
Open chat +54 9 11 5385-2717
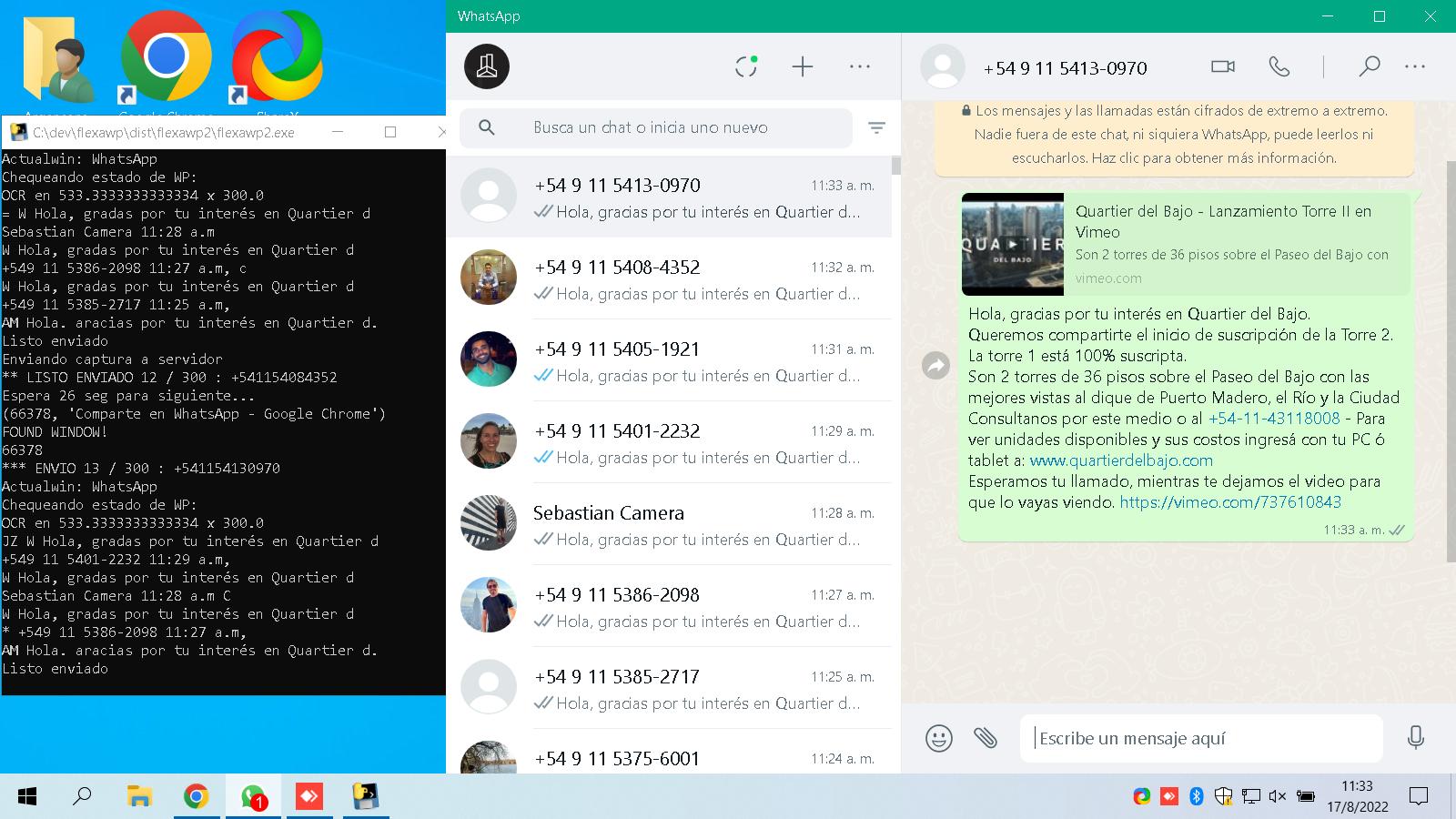(x=669, y=688)
